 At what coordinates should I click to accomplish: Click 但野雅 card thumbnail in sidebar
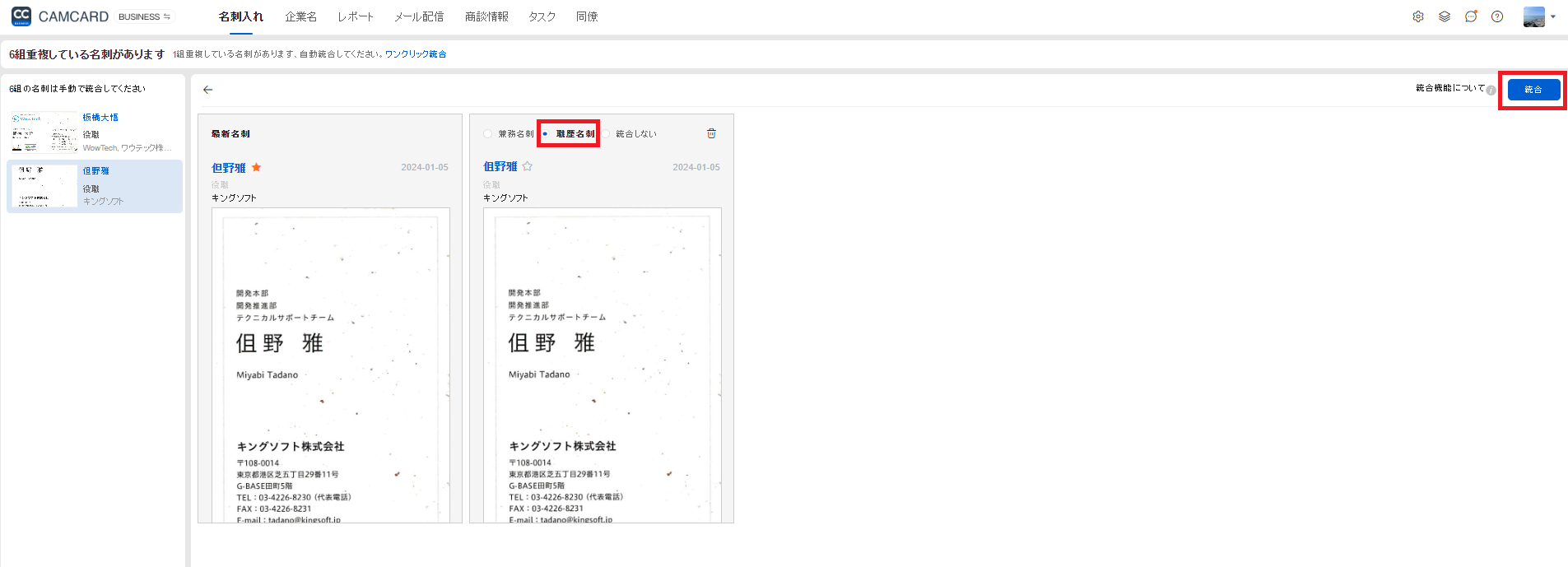[x=44, y=186]
